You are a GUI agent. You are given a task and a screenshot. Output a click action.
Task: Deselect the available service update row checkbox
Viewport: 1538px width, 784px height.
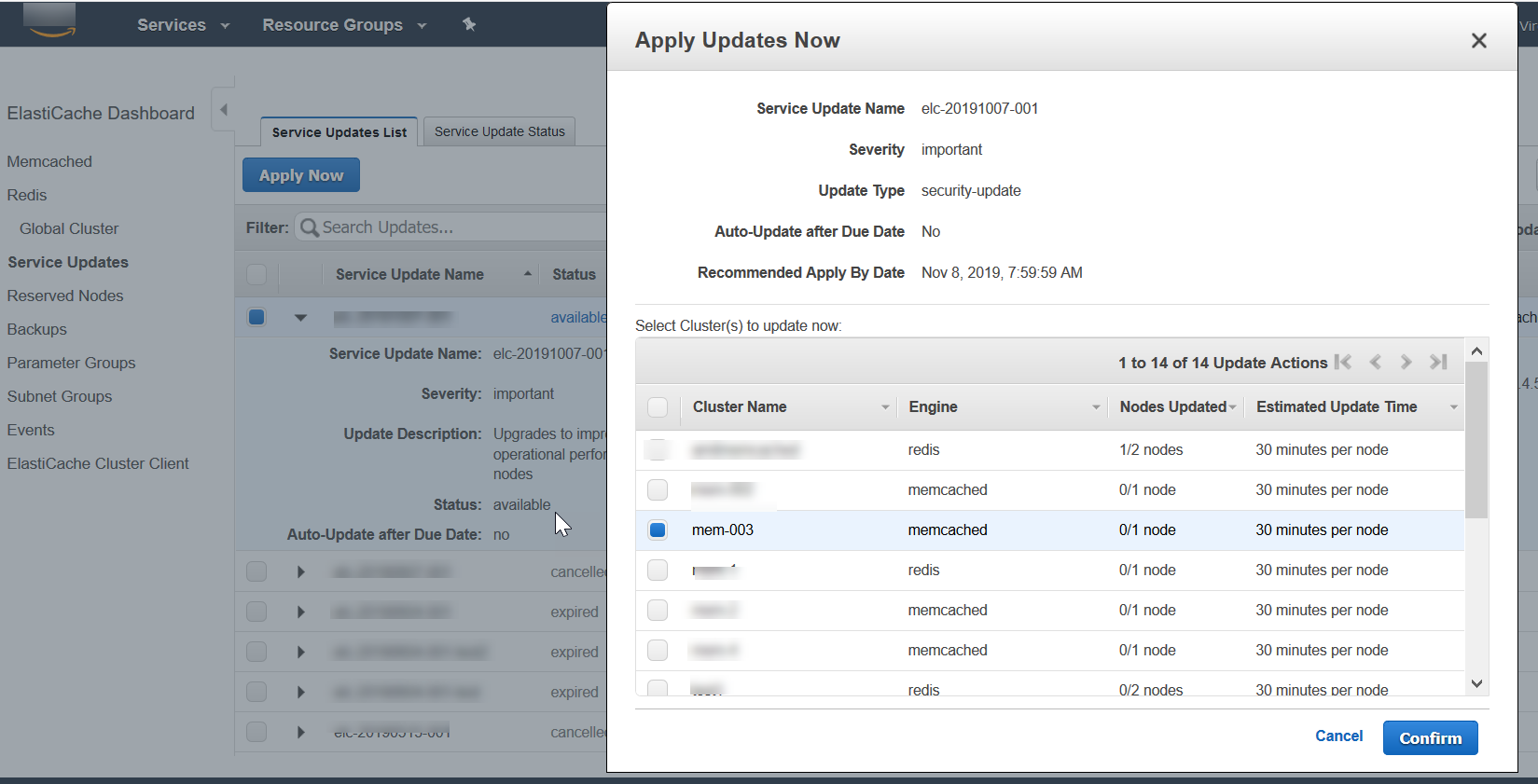pyautogui.click(x=256, y=317)
